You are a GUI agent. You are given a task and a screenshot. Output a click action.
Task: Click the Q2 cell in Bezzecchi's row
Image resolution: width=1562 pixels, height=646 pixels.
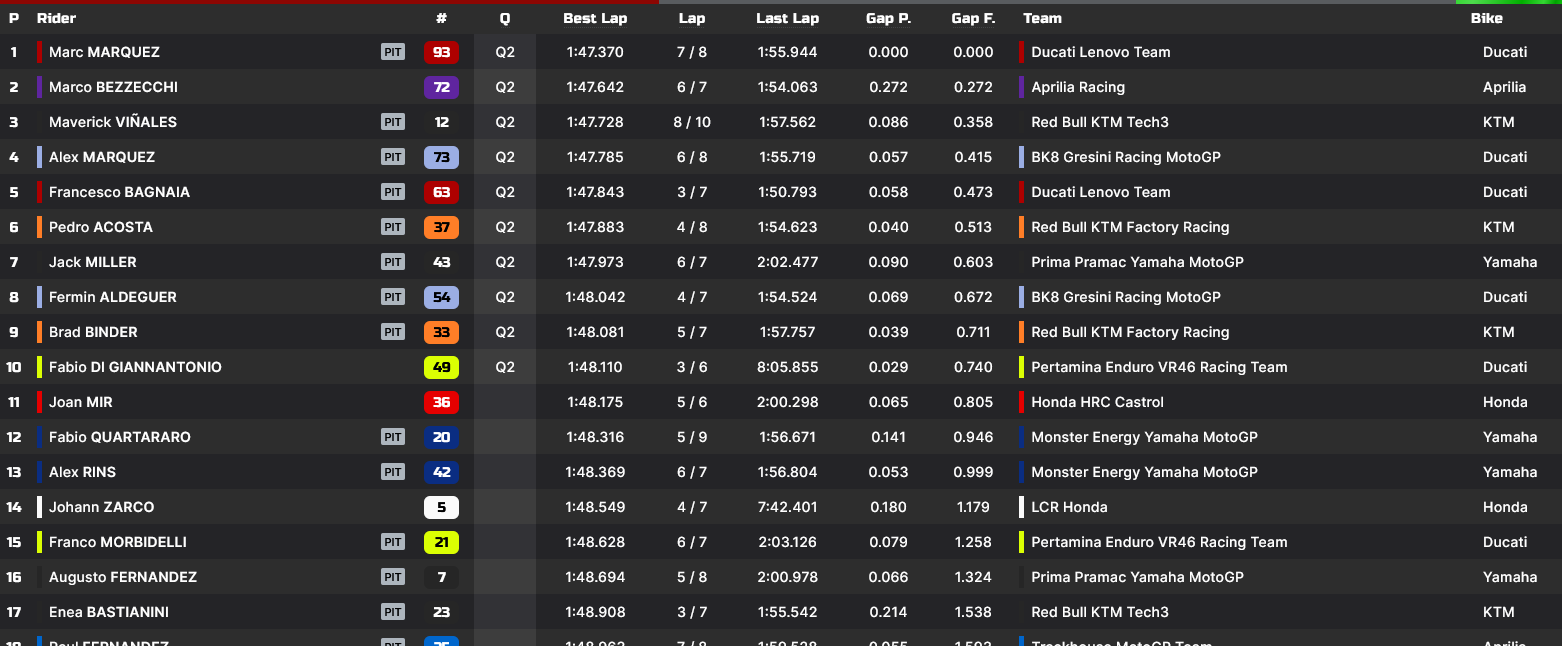[x=505, y=87]
